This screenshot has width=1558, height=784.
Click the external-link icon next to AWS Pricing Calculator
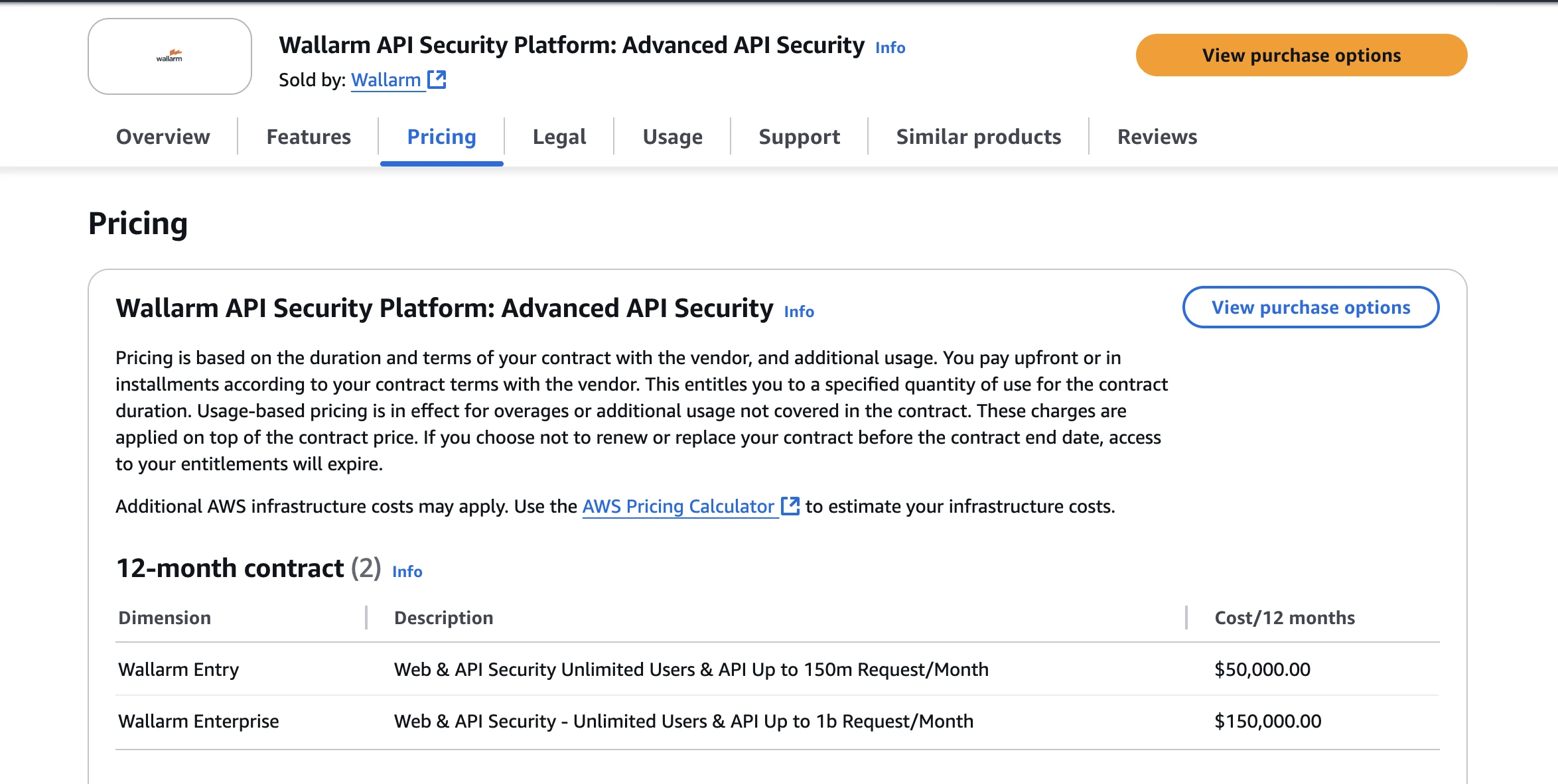[790, 506]
